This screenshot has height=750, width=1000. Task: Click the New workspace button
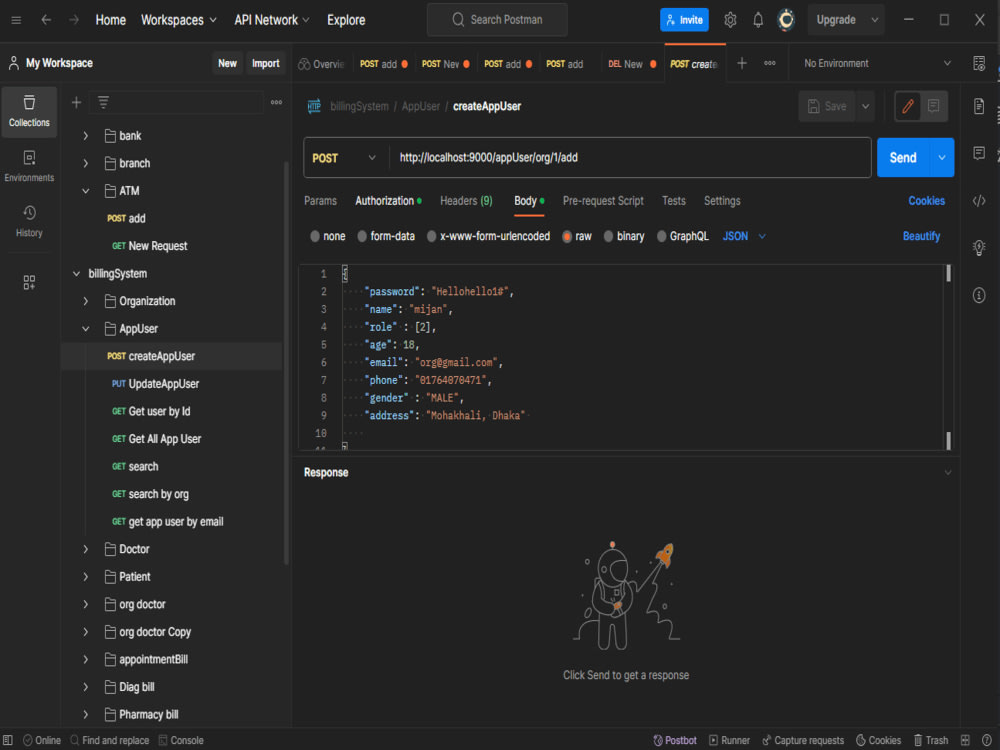pyautogui.click(x=227, y=63)
